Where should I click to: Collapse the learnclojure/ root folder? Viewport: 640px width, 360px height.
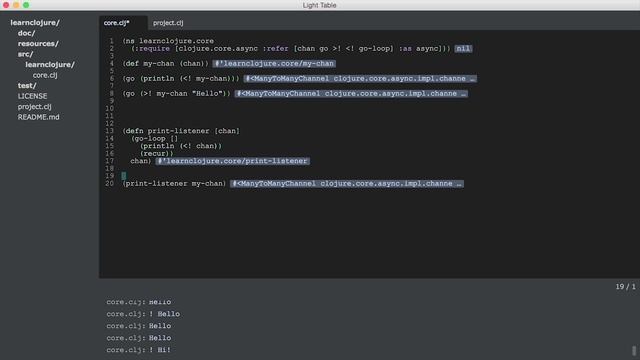(35, 23)
